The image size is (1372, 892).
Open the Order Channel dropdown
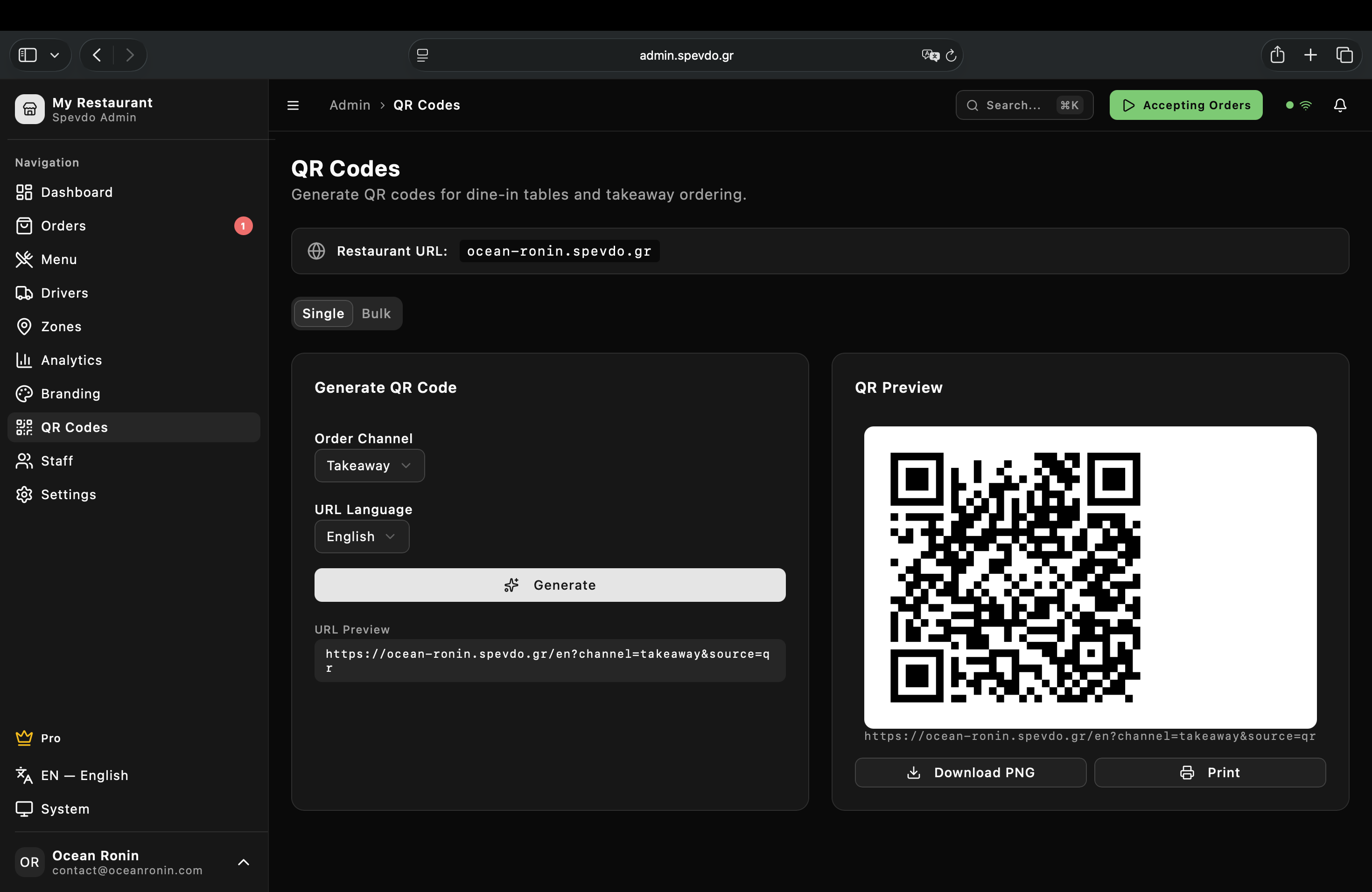pyautogui.click(x=369, y=466)
